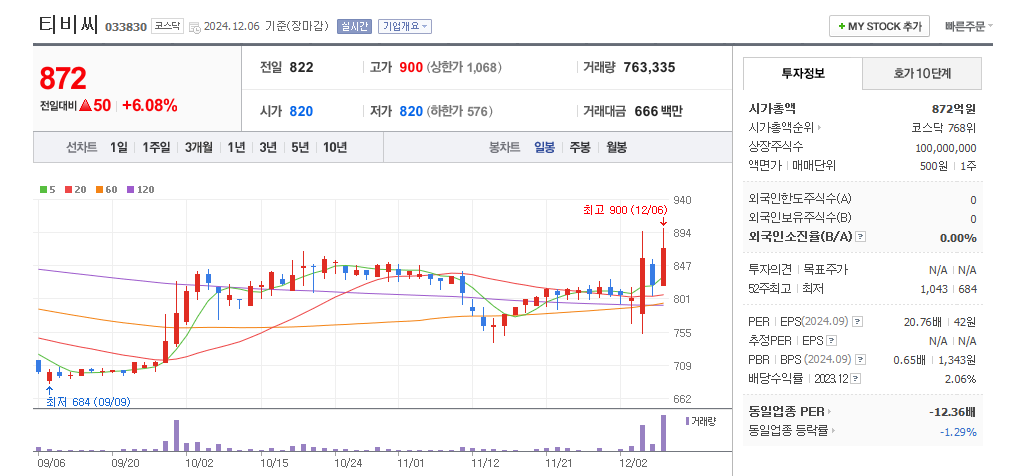Click the 시가총액순위 link
Screen dimensions: 1012x476
pyautogui.click(x=781, y=128)
